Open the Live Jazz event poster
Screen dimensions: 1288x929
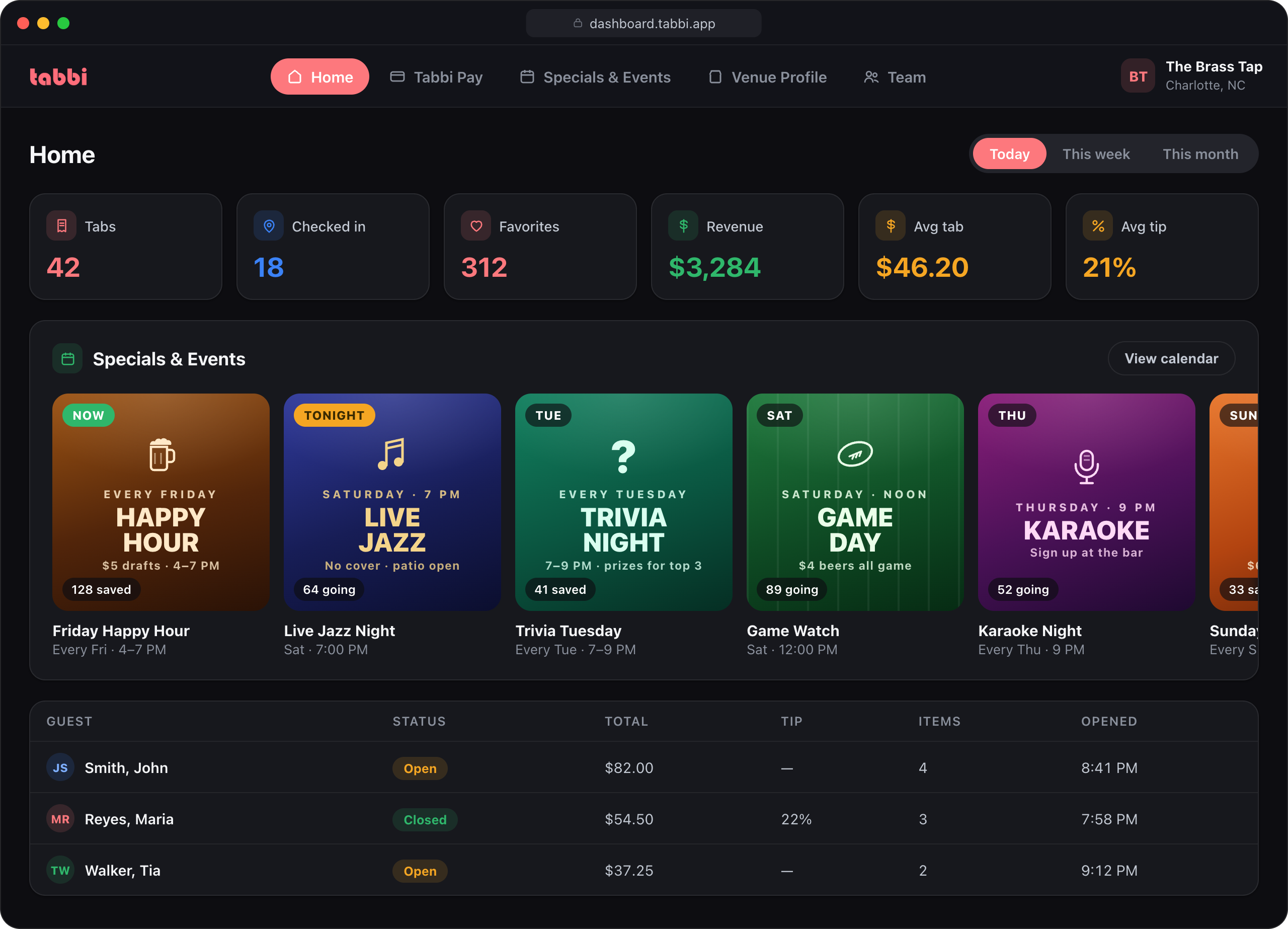pos(392,502)
